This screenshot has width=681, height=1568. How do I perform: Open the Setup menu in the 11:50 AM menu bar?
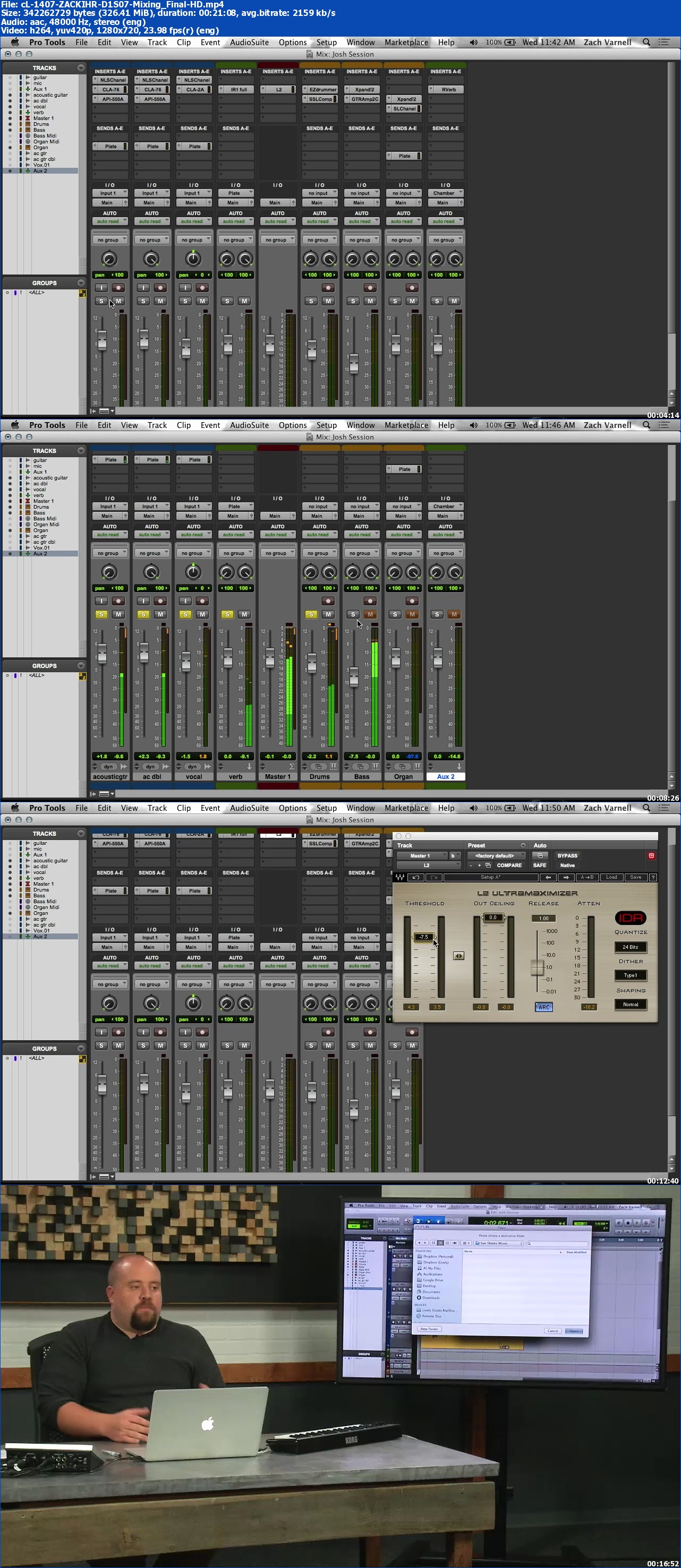326,808
